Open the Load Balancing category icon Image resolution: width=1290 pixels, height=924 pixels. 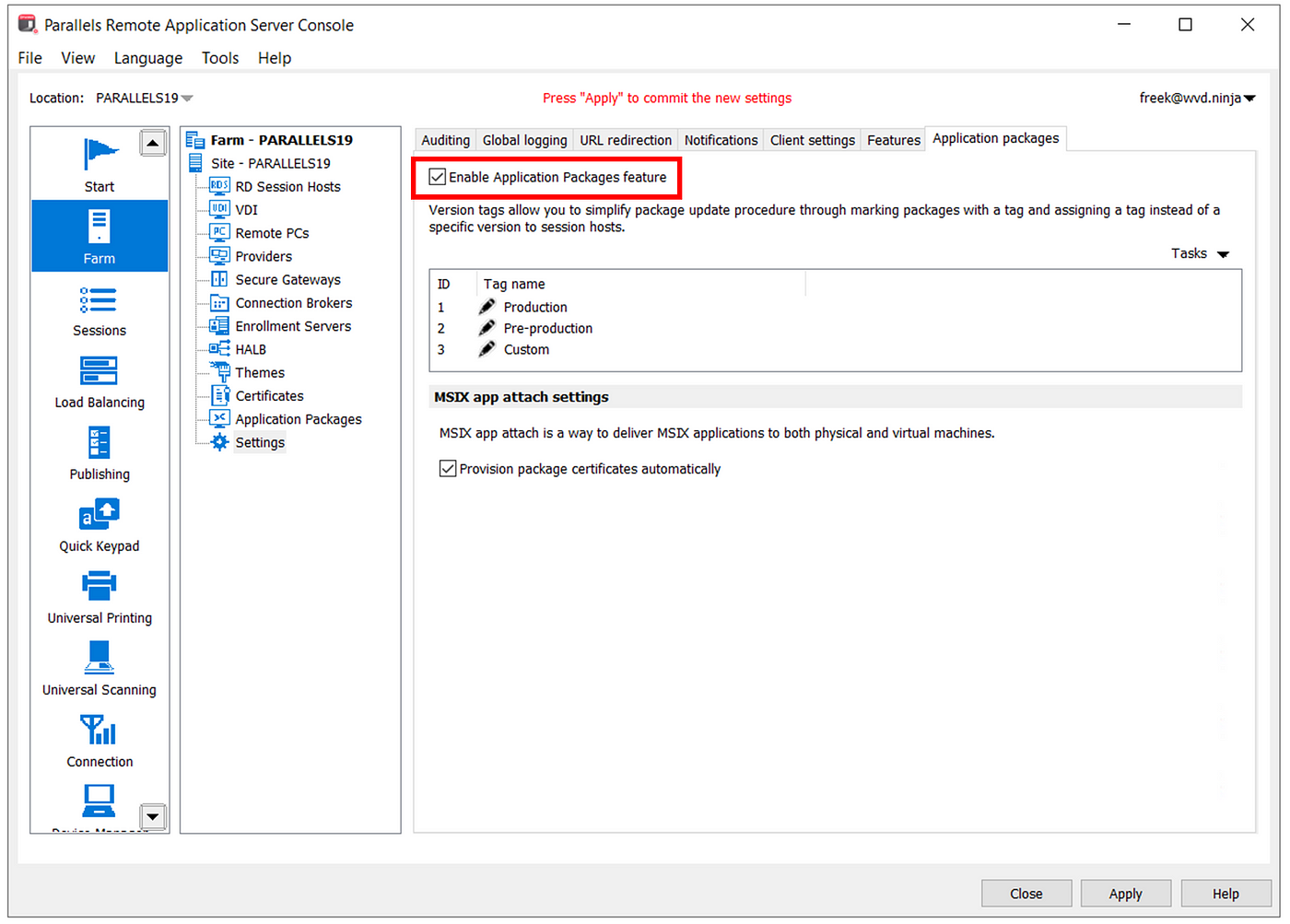(x=99, y=371)
